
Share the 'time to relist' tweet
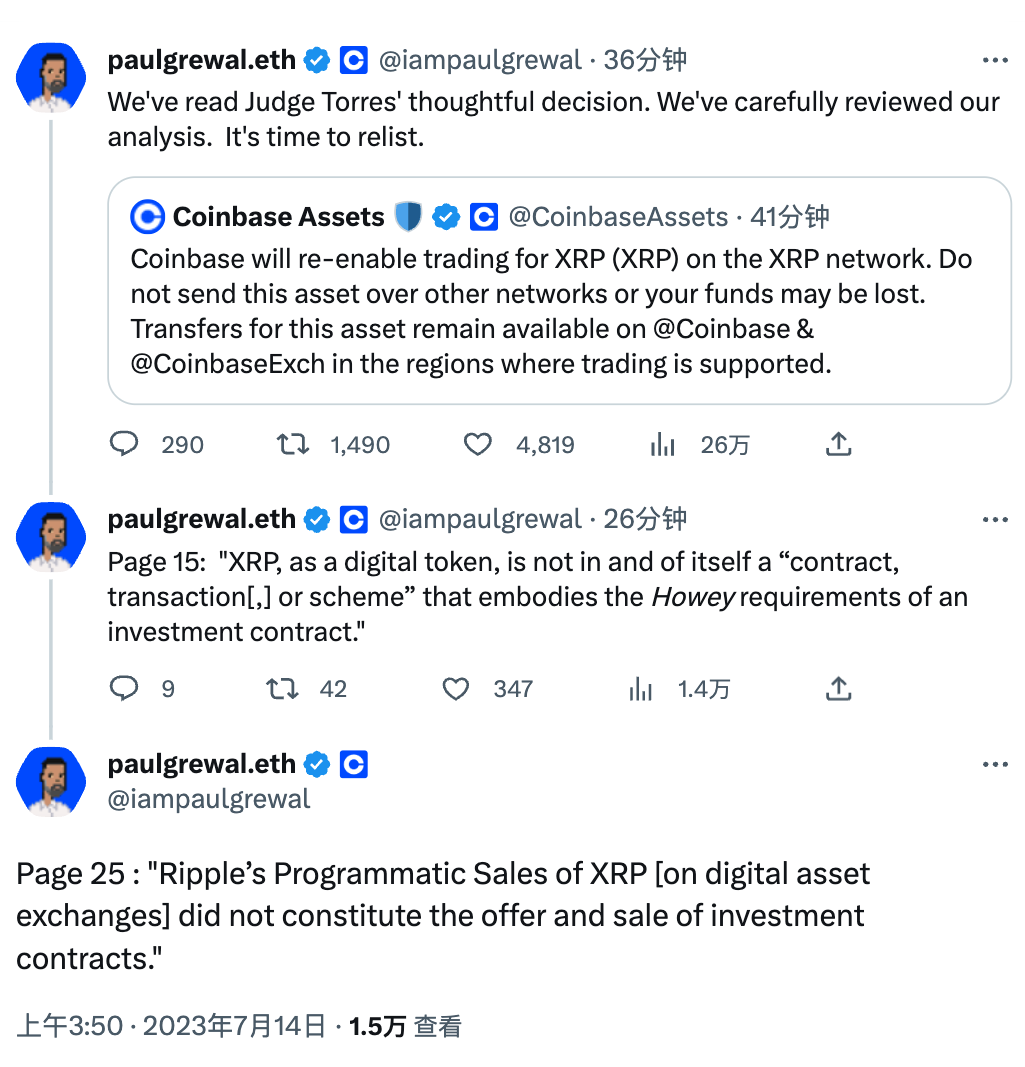pos(838,444)
